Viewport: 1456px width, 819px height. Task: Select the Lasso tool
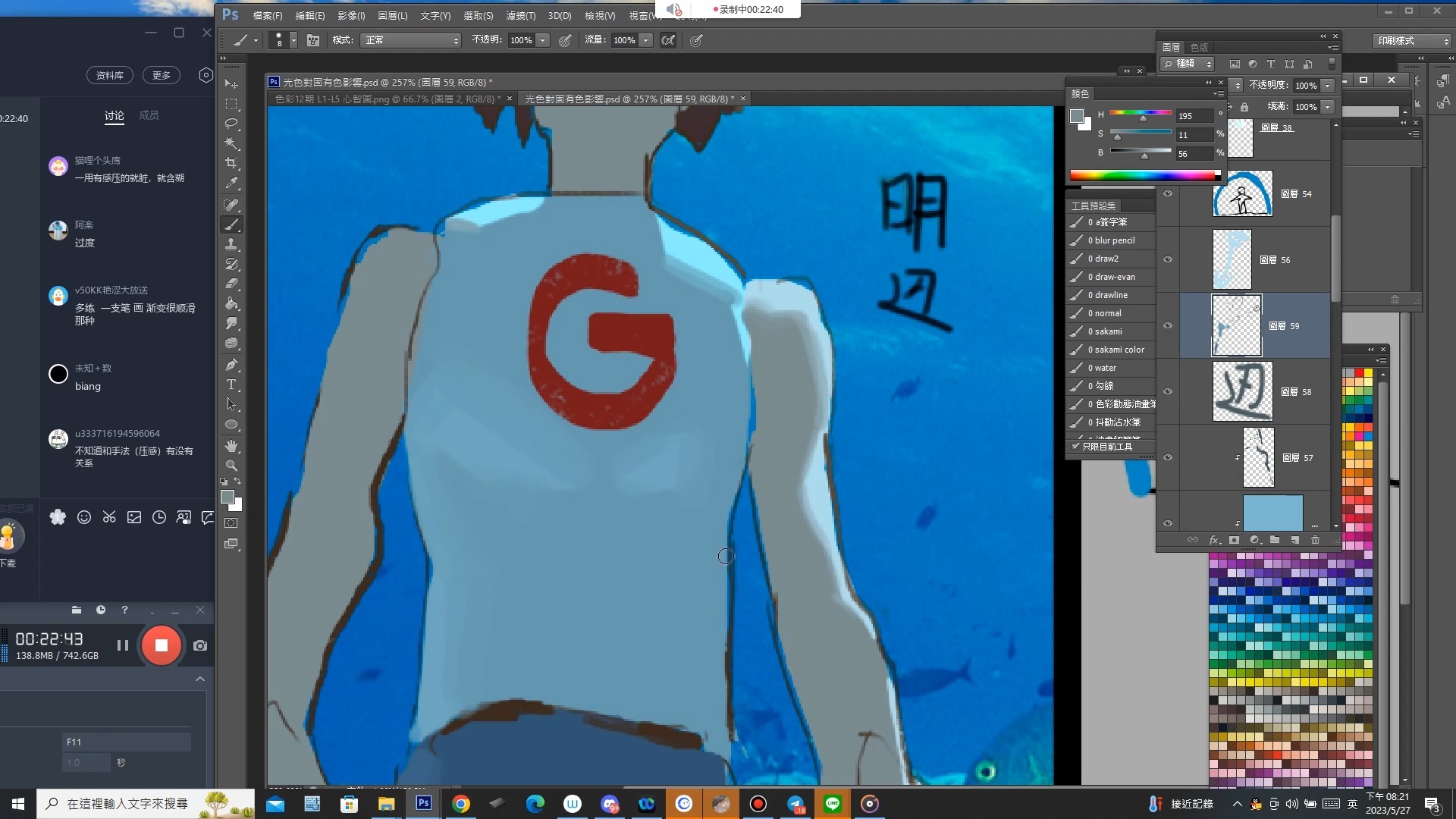pos(232,124)
